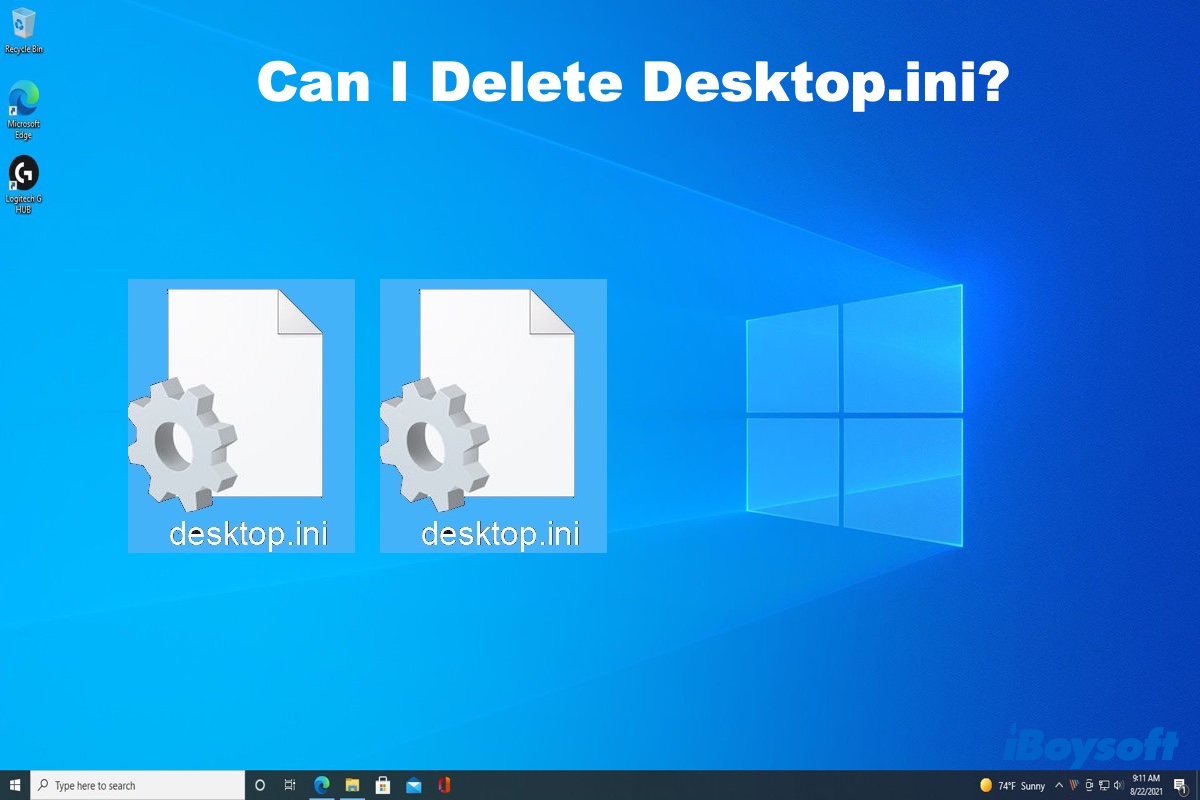This screenshot has width=1200, height=800.
Task: Open Task View
Action: pyautogui.click(x=289, y=785)
